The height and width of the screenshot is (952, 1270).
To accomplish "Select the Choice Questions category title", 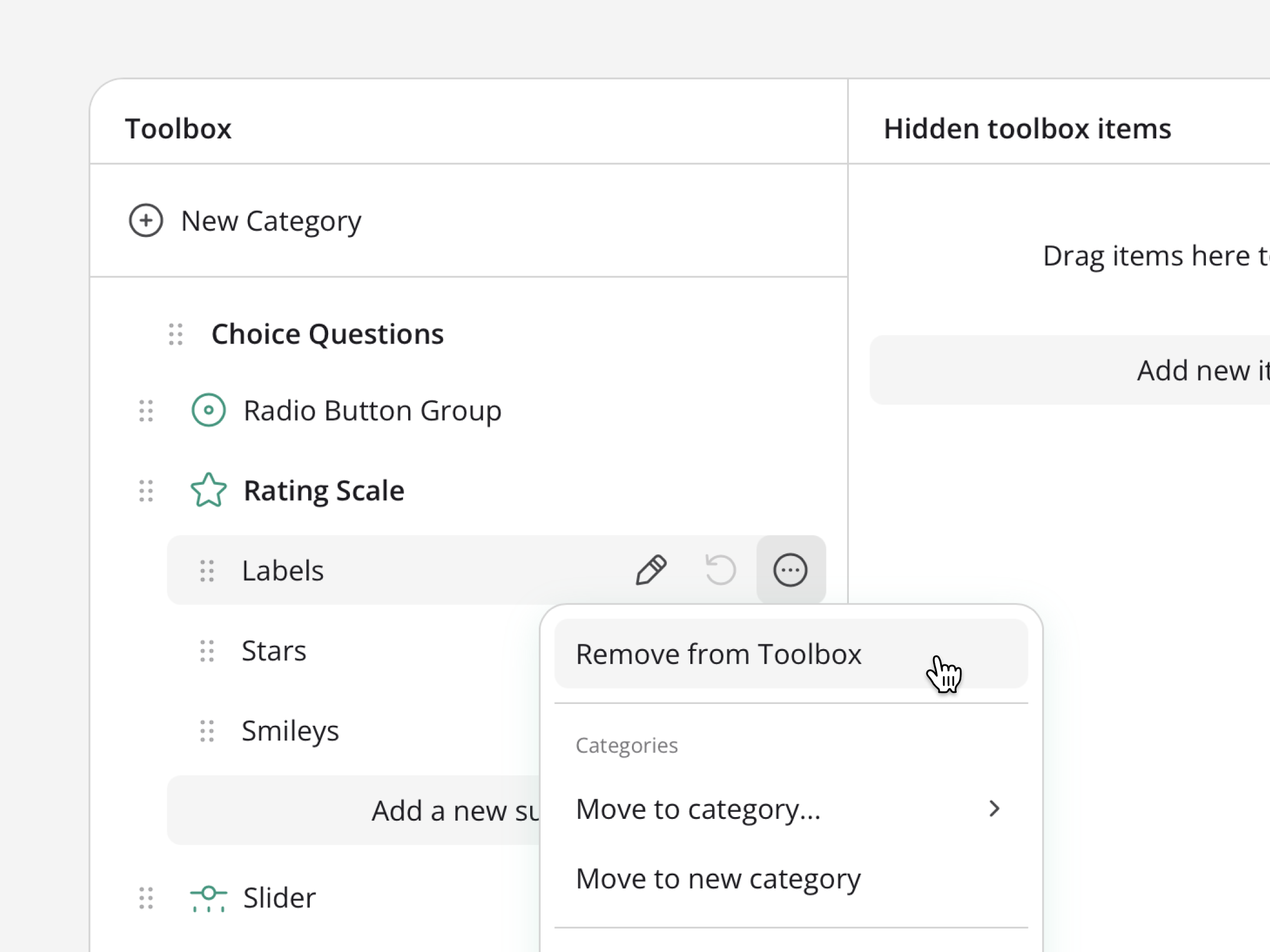I will click(328, 334).
